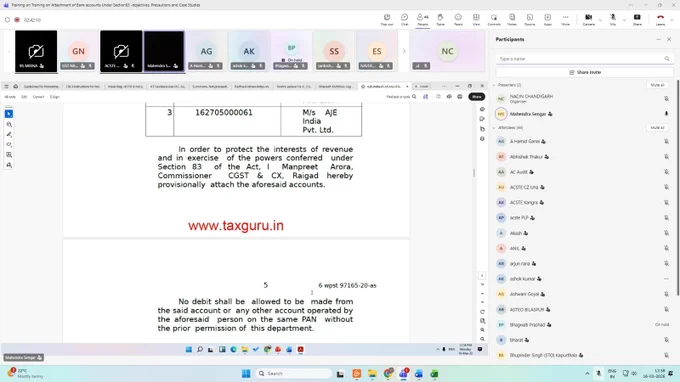Collapse the Attendees section
The width and height of the screenshot is (680, 382).
(x=494, y=128)
